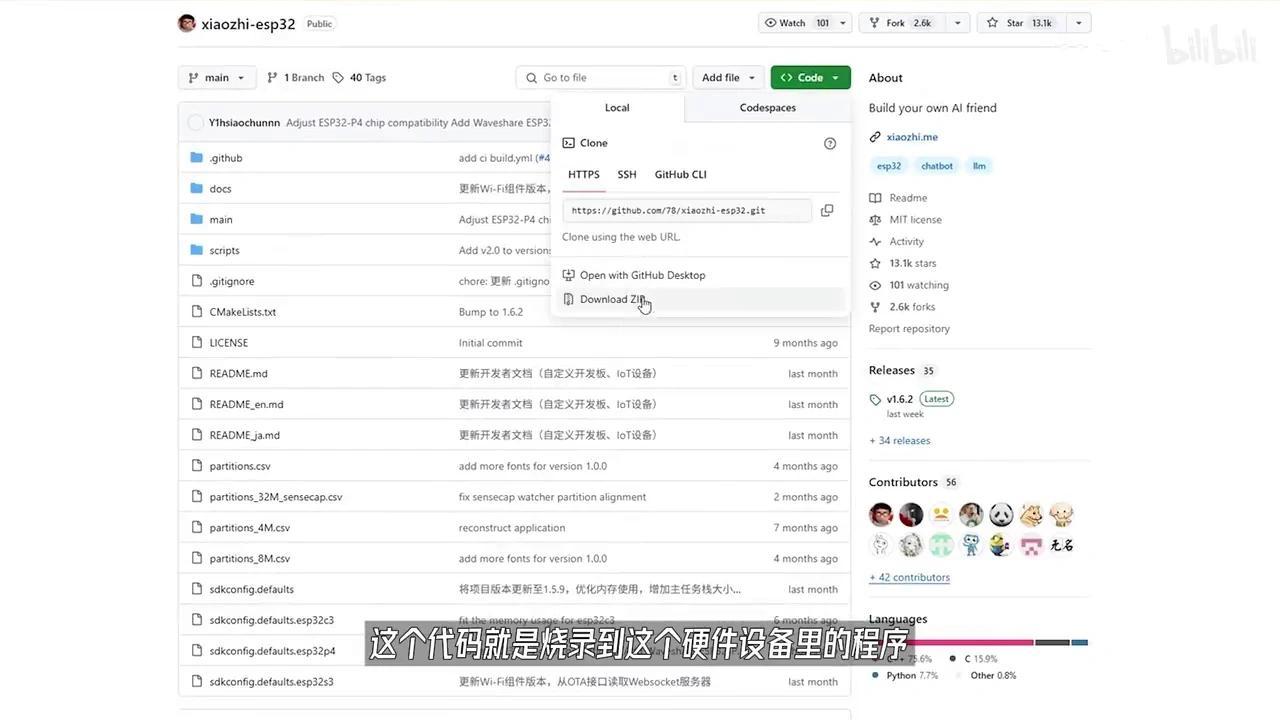Open sdkconfig.defaults file
Image resolution: width=1280 pixels, height=720 pixels.
tap(251, 590)
